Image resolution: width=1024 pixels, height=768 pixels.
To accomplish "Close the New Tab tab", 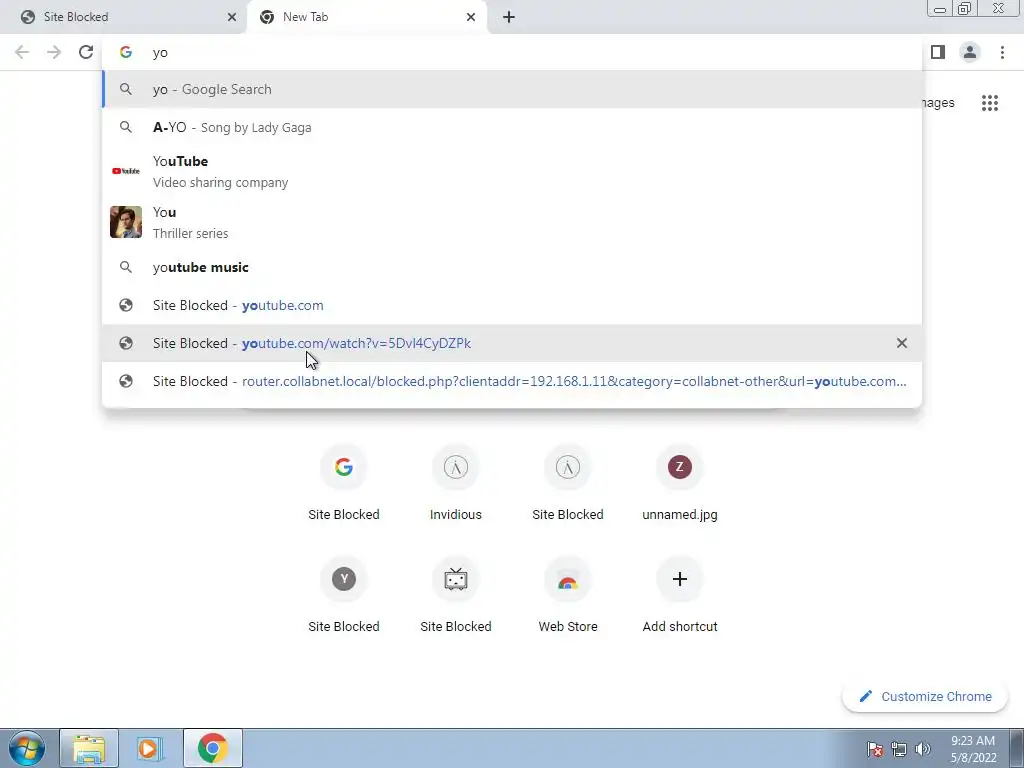I will tap(471, 17).
